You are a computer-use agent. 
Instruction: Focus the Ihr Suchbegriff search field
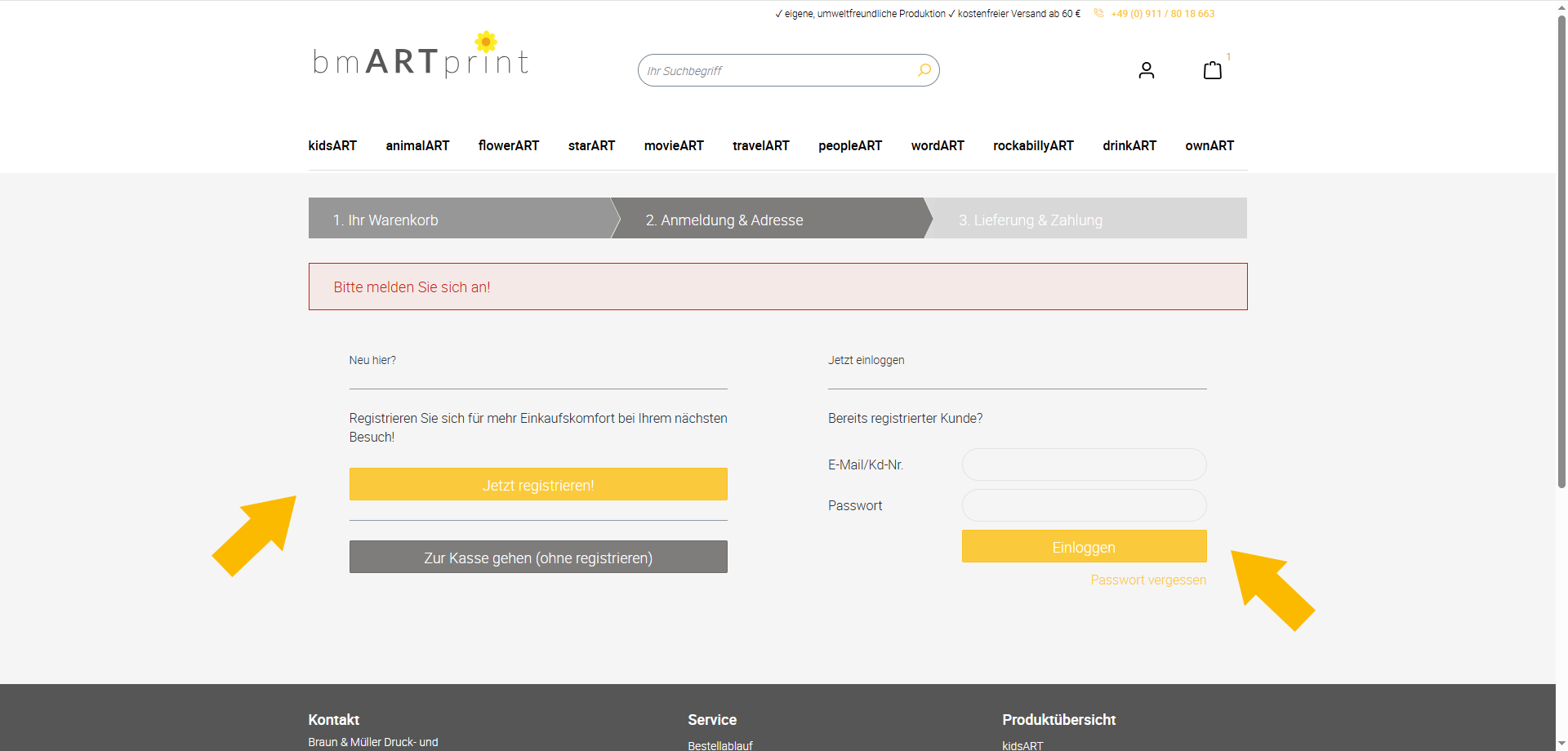coord(776,71)
